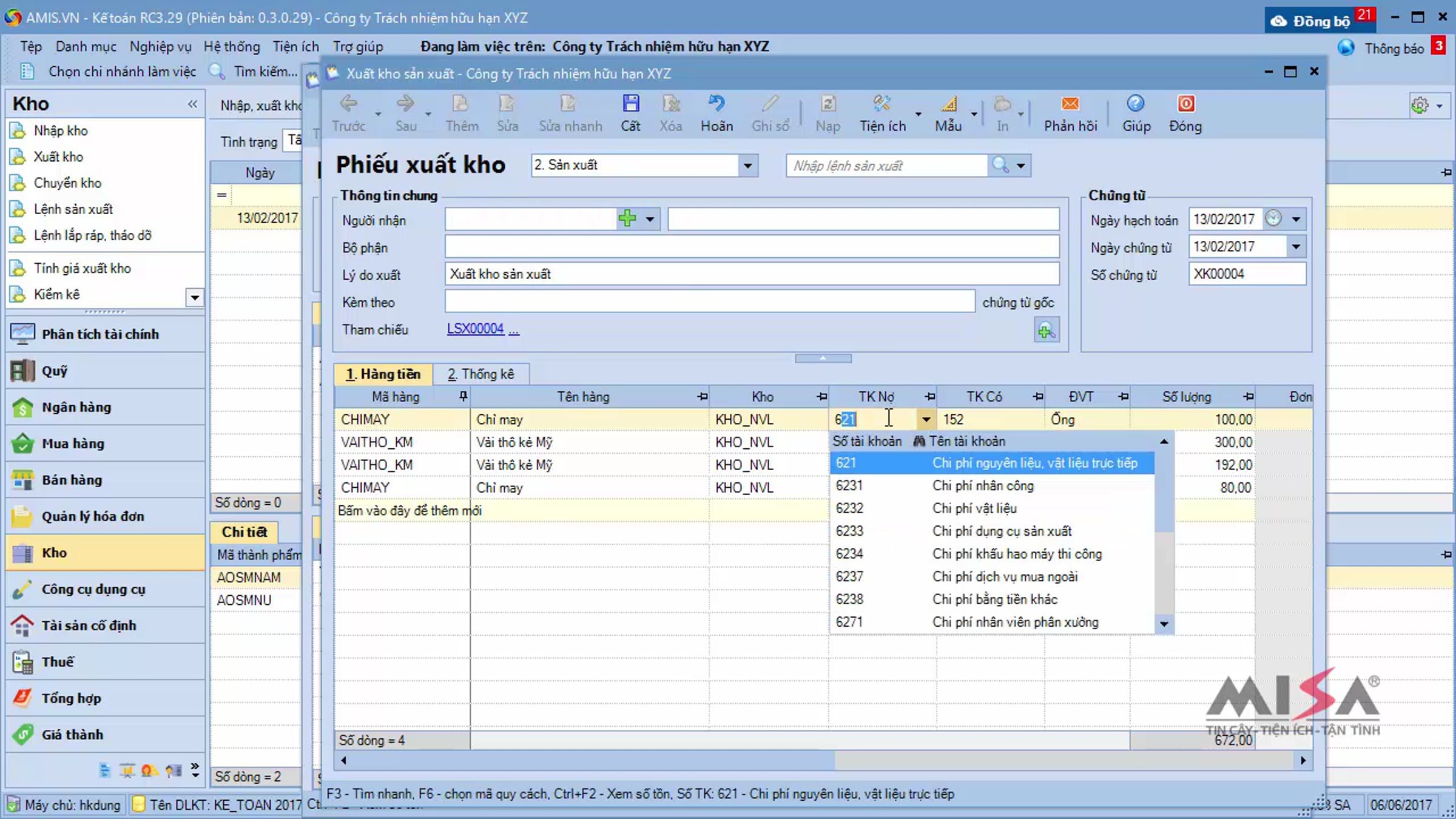Click the Sửa nhanh toolbar icon
Screen dimensions: 1456x819
(570, 104)
